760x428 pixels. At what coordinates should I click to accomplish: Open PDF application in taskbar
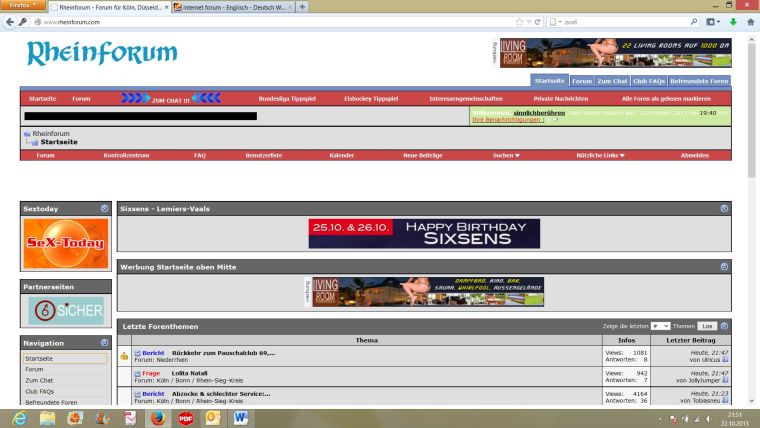[x=186, y=418]
